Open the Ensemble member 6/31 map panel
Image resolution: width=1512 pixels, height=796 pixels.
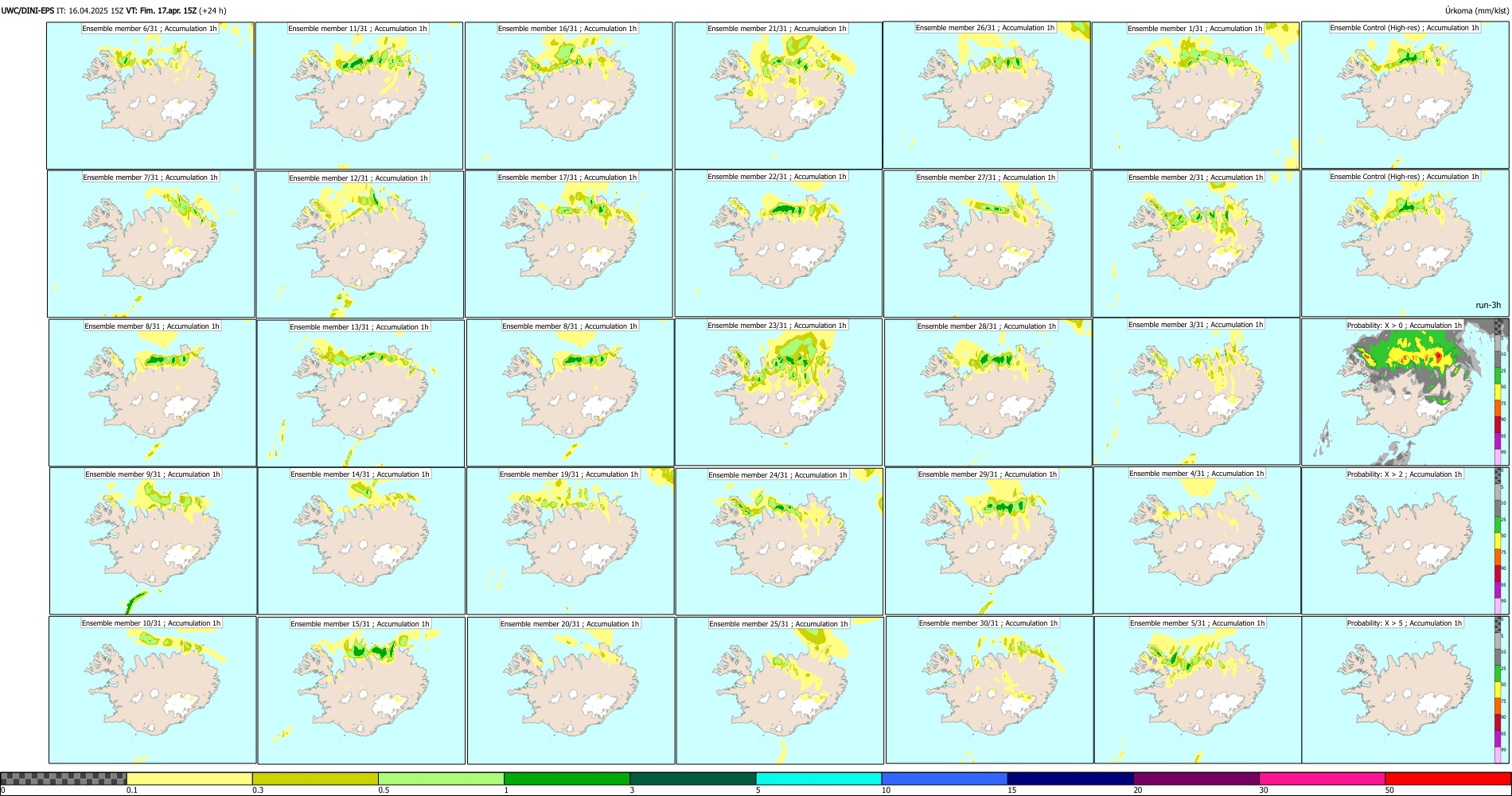coord(150,96)
